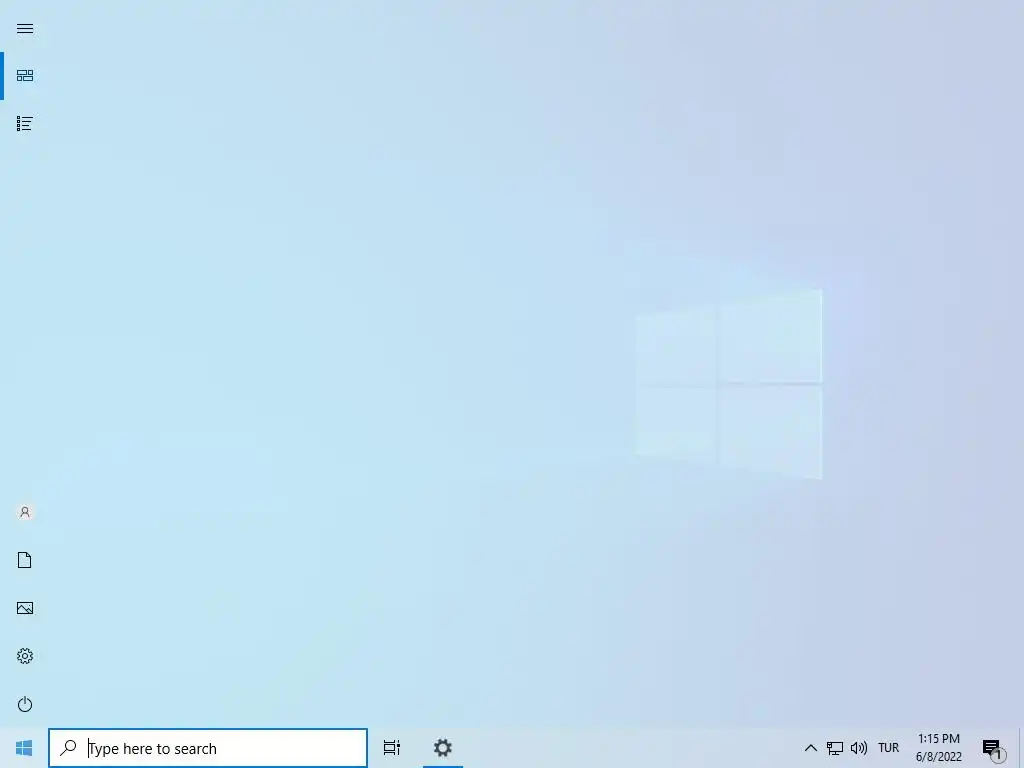
Task: Open the Pictures icon in Start sidebar
Action: [x=25, y=608]
